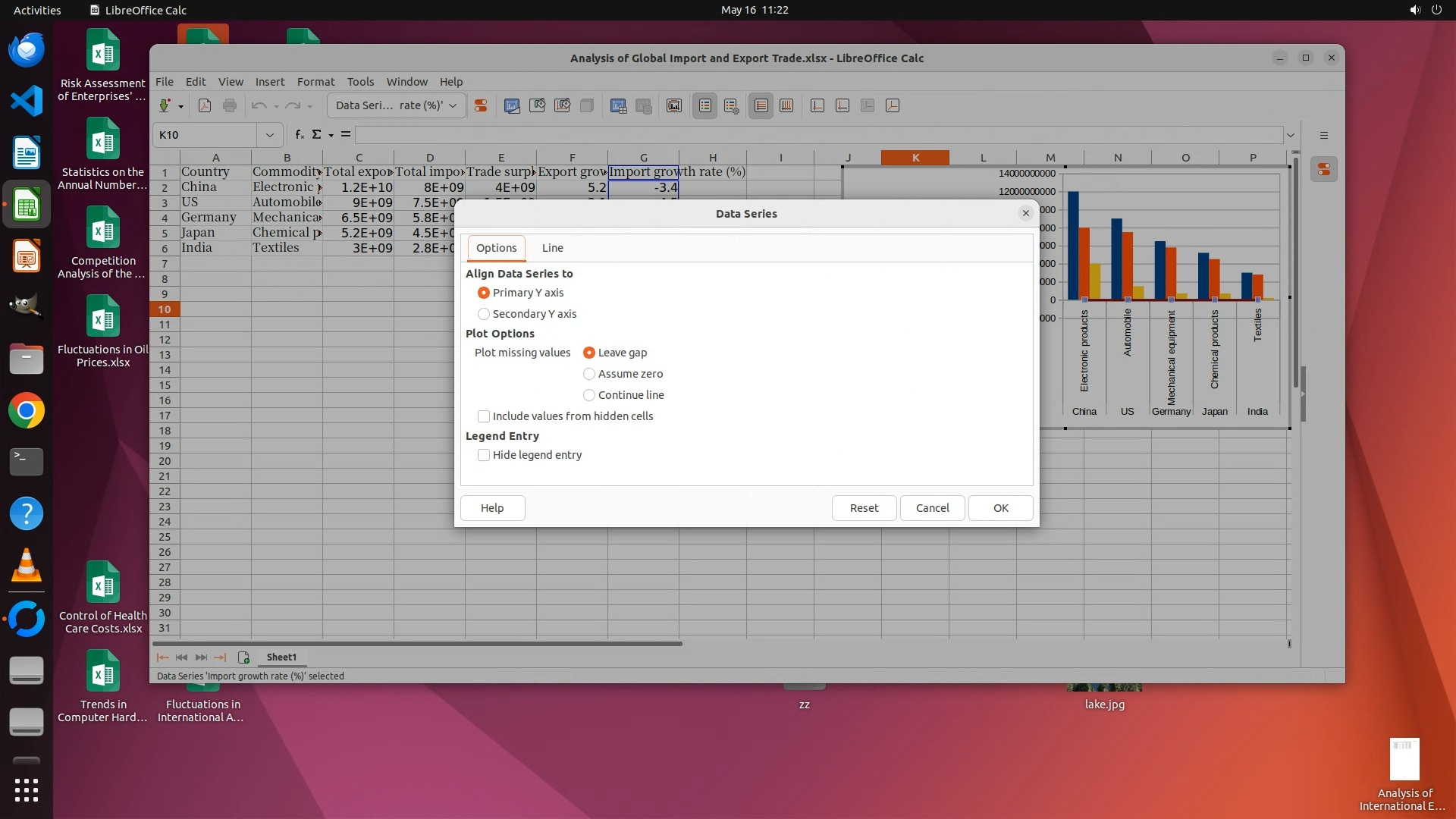Open the Format menu
Image resolution: width=1456 pixels, height=819 pixels.
[315, 82]
